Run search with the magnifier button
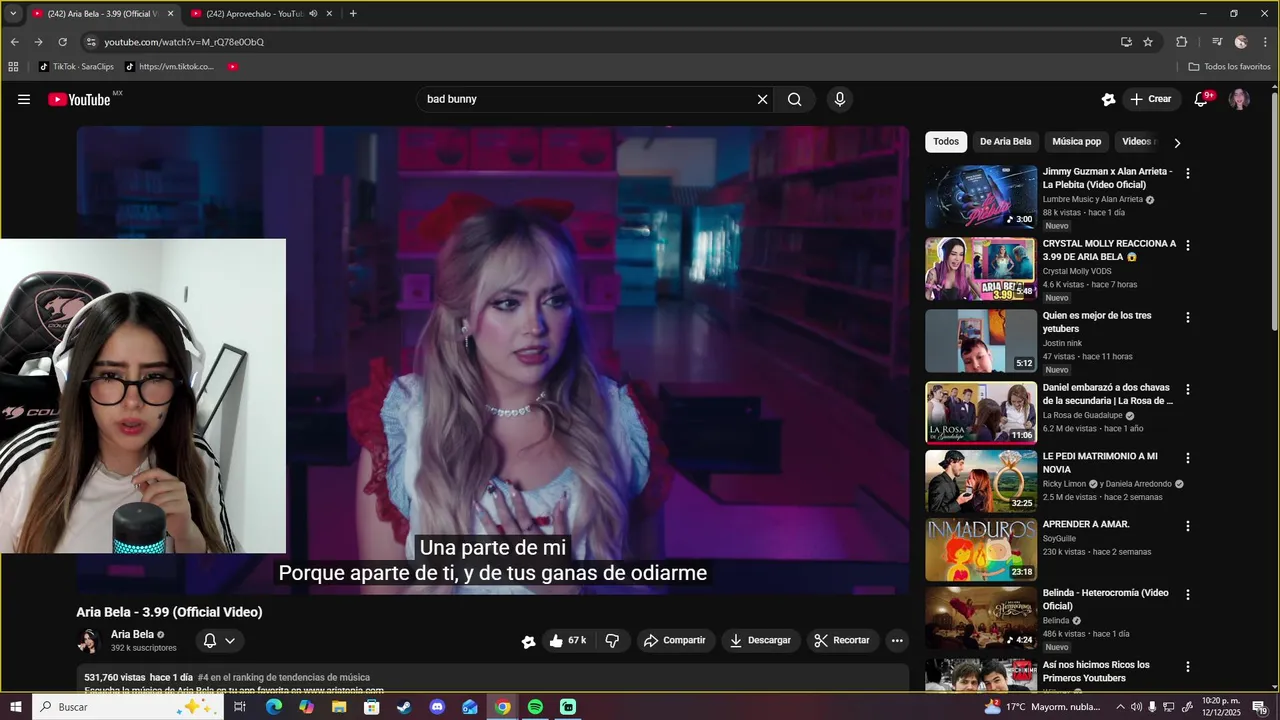Viewport: 1280px width, 720px height. coord(794,99)
